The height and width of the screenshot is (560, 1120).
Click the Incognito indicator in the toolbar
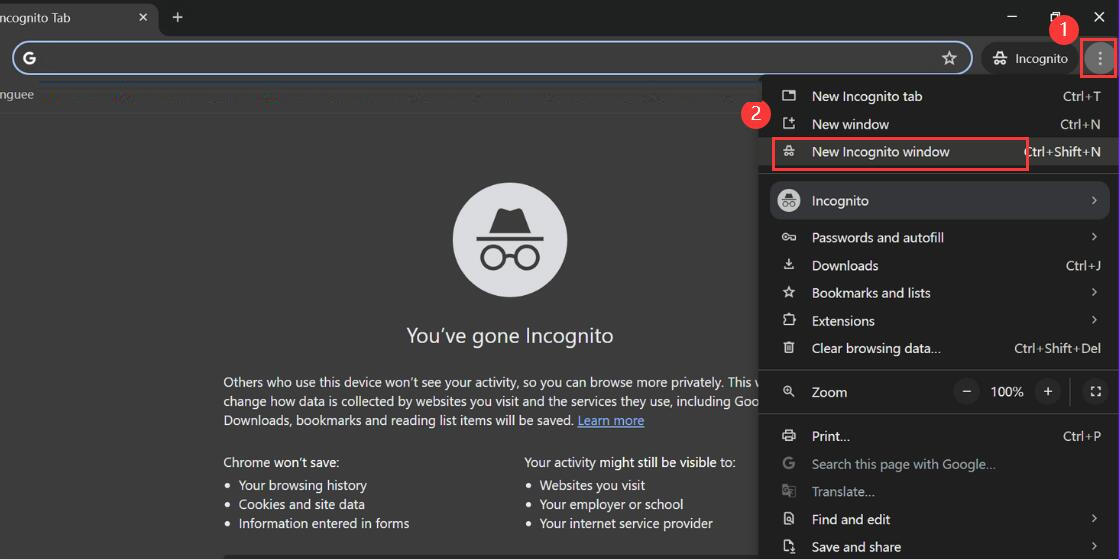tap(1030, 59)
